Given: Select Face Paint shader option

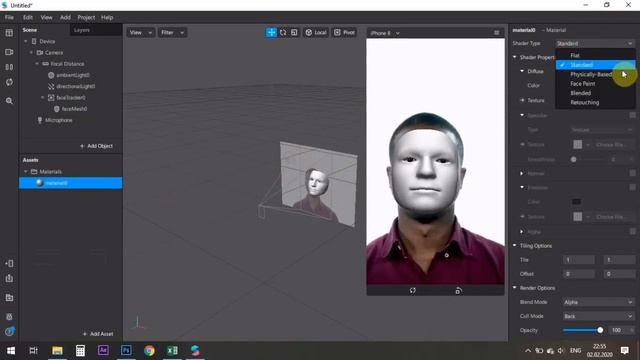Looking at the screenshot, I should [x=596, y=84].
